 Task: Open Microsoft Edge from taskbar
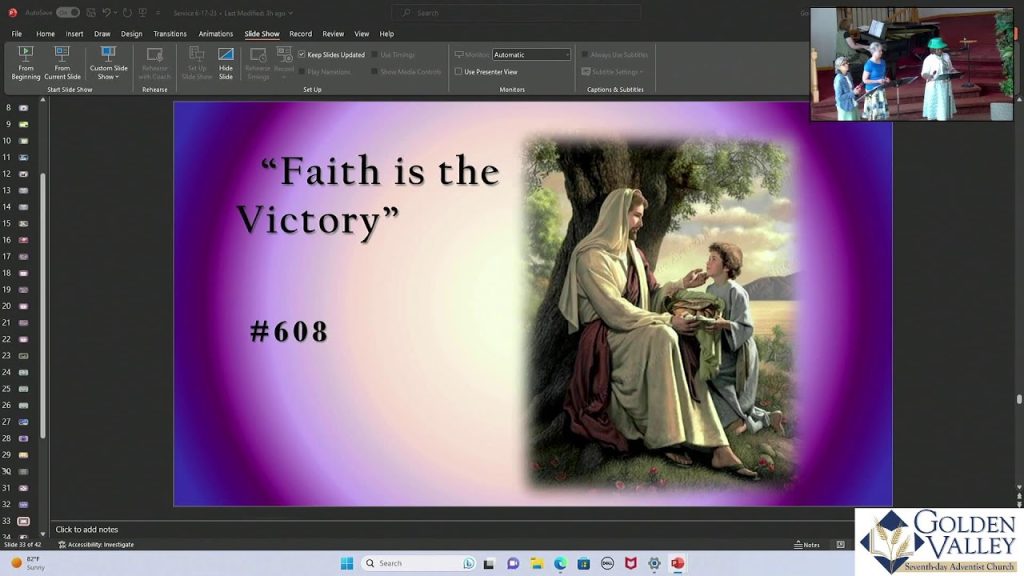pyautogui.click(x=560, y=563)
